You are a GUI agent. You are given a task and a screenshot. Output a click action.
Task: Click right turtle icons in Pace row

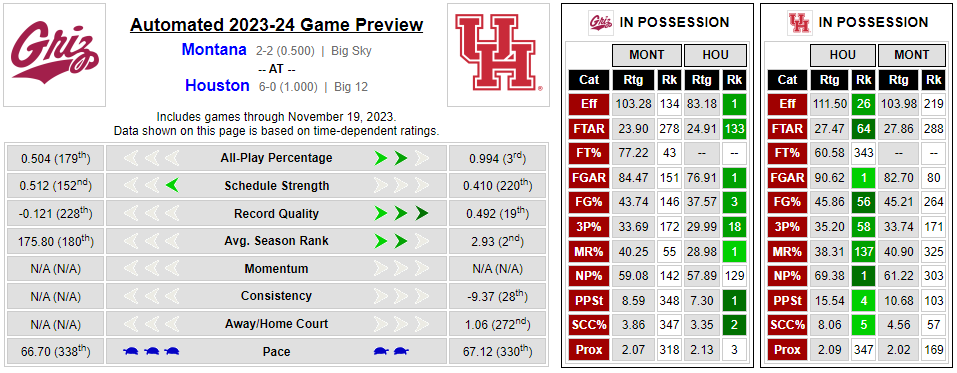[x=389, y=352]
